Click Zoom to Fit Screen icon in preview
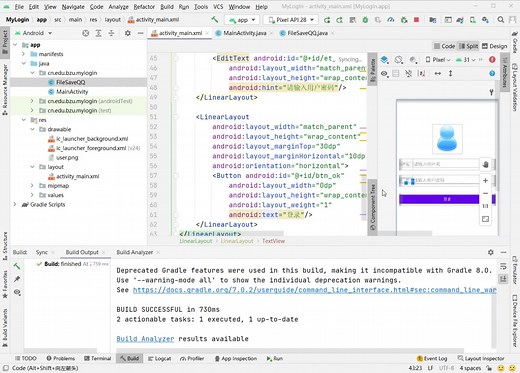 tap(485, 219)
